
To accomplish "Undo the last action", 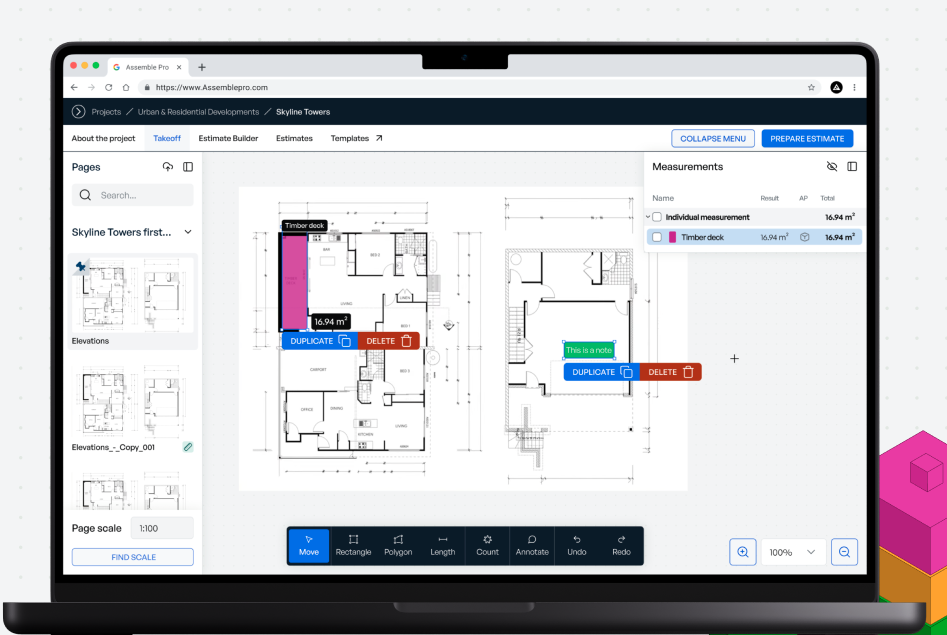I will (576, 546).
